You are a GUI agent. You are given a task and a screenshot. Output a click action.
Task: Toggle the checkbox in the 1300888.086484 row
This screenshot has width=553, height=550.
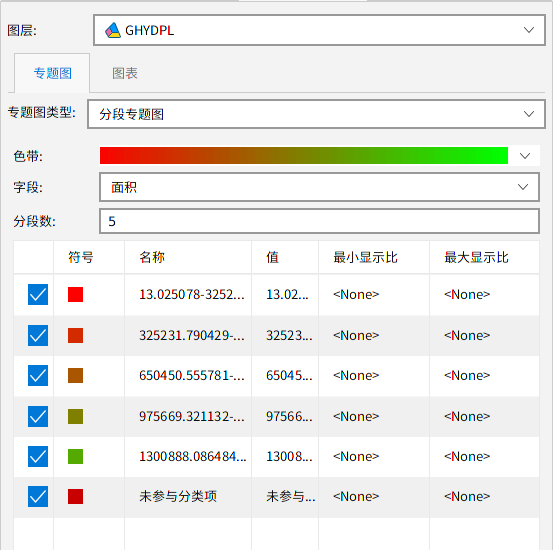point(38,457)
